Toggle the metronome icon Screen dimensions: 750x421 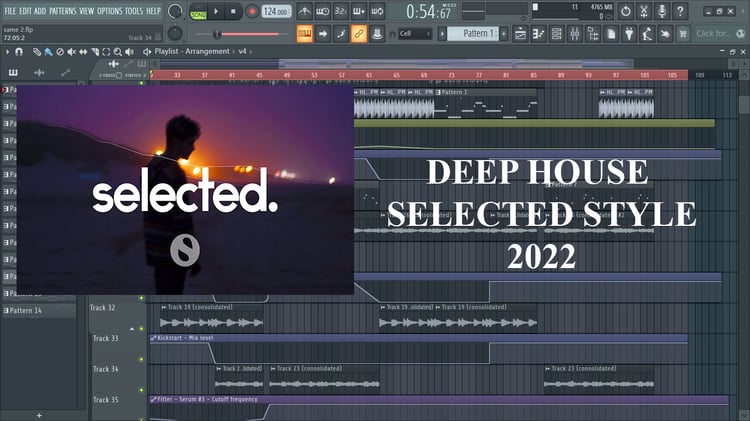click(x=304, y=11)
